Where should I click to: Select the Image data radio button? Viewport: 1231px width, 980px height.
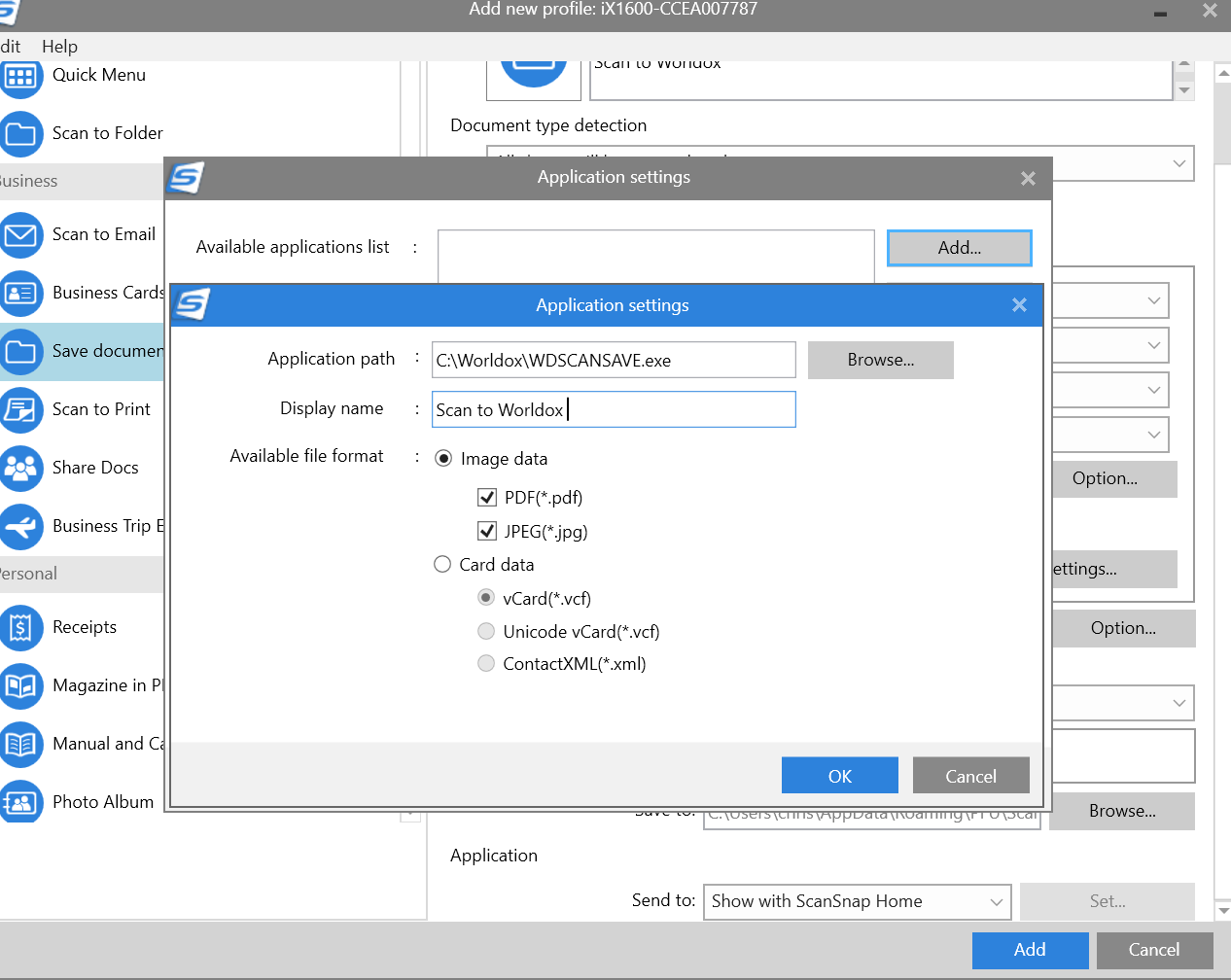(443, 458)
